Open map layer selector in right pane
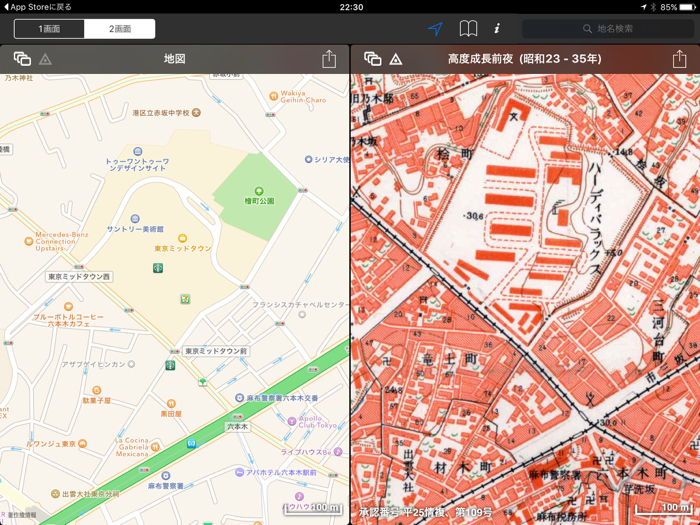This screenshot has height=525, width=700. pos(372,60)
